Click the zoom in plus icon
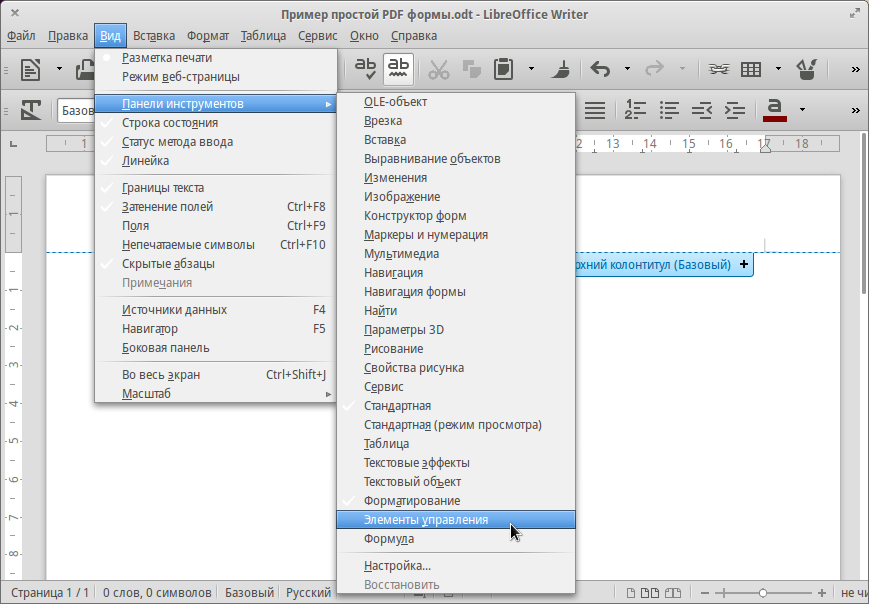The height and width of the screenshot is (604, 869). click(x=822, y=593)
